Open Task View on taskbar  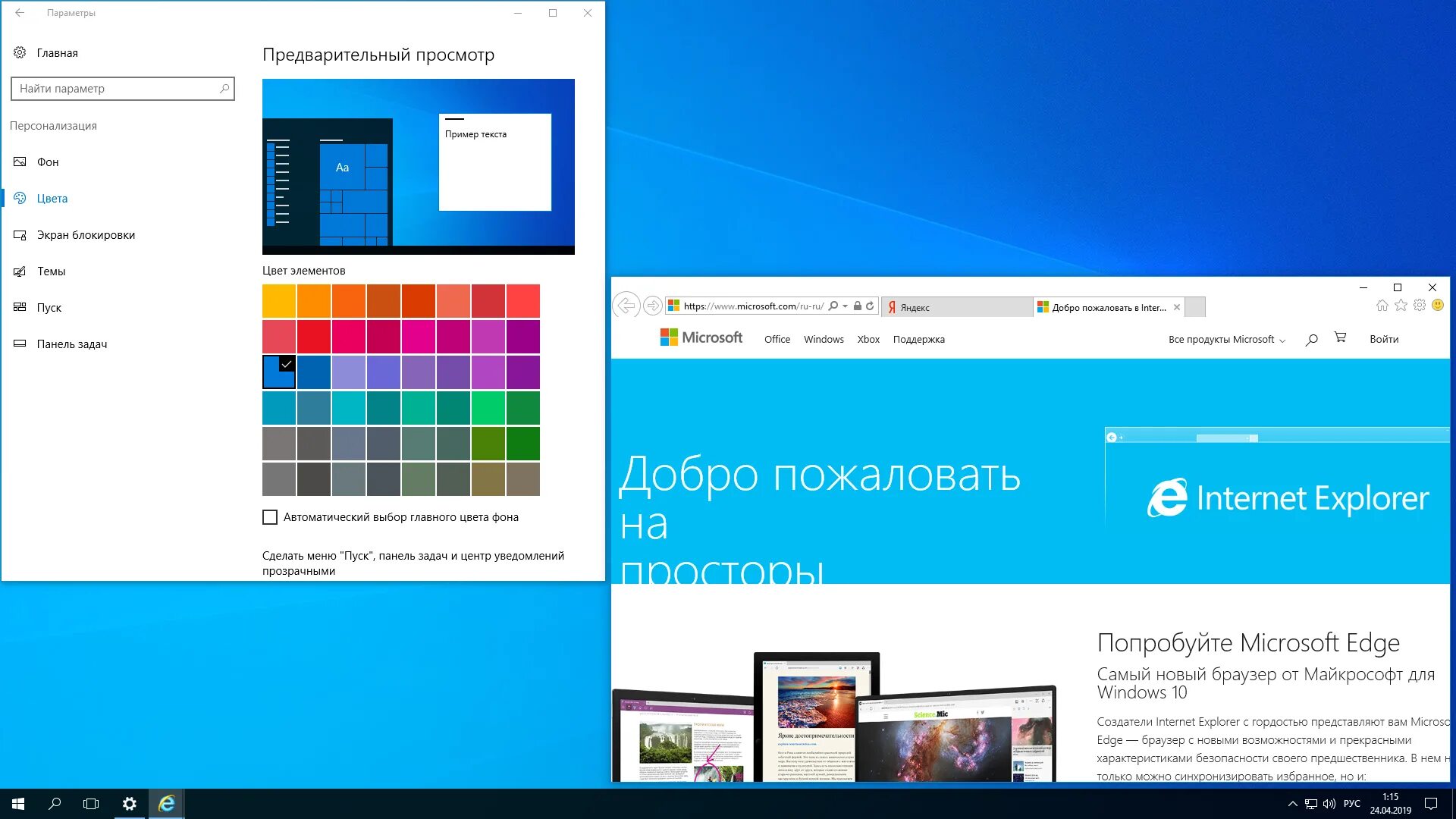(91, 804)
